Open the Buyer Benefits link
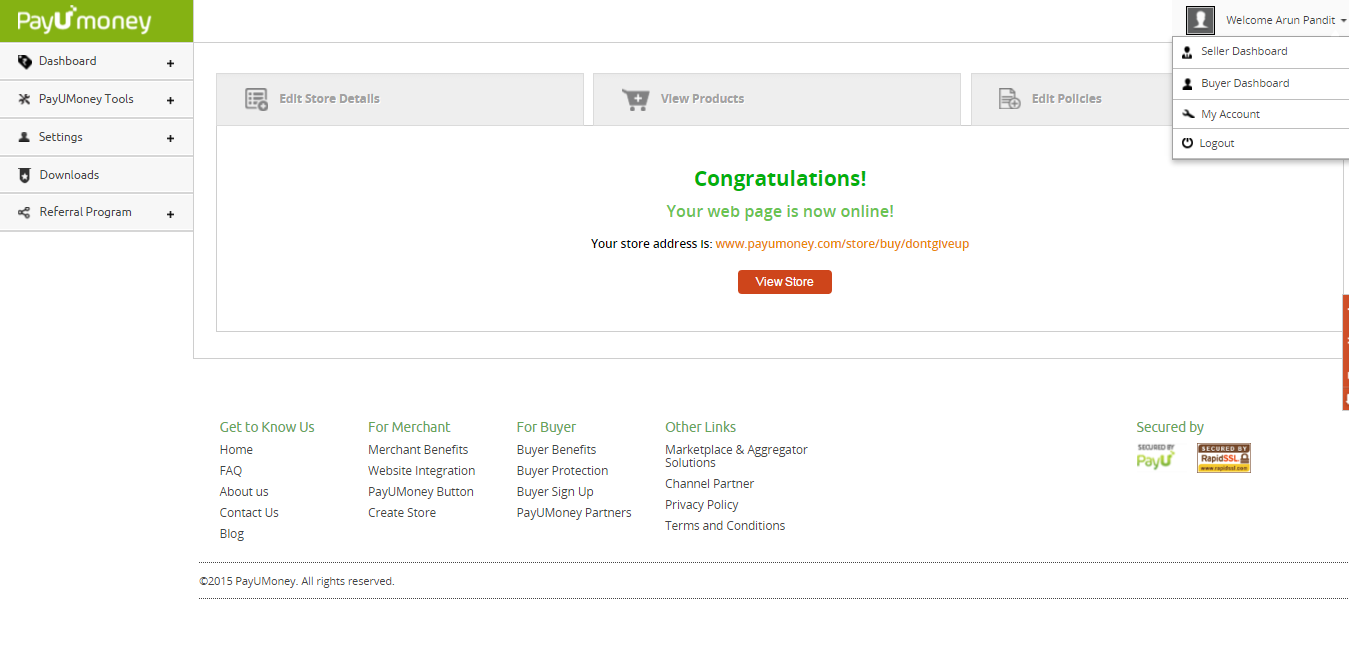The image size is (1349, 650). (557, 450)
